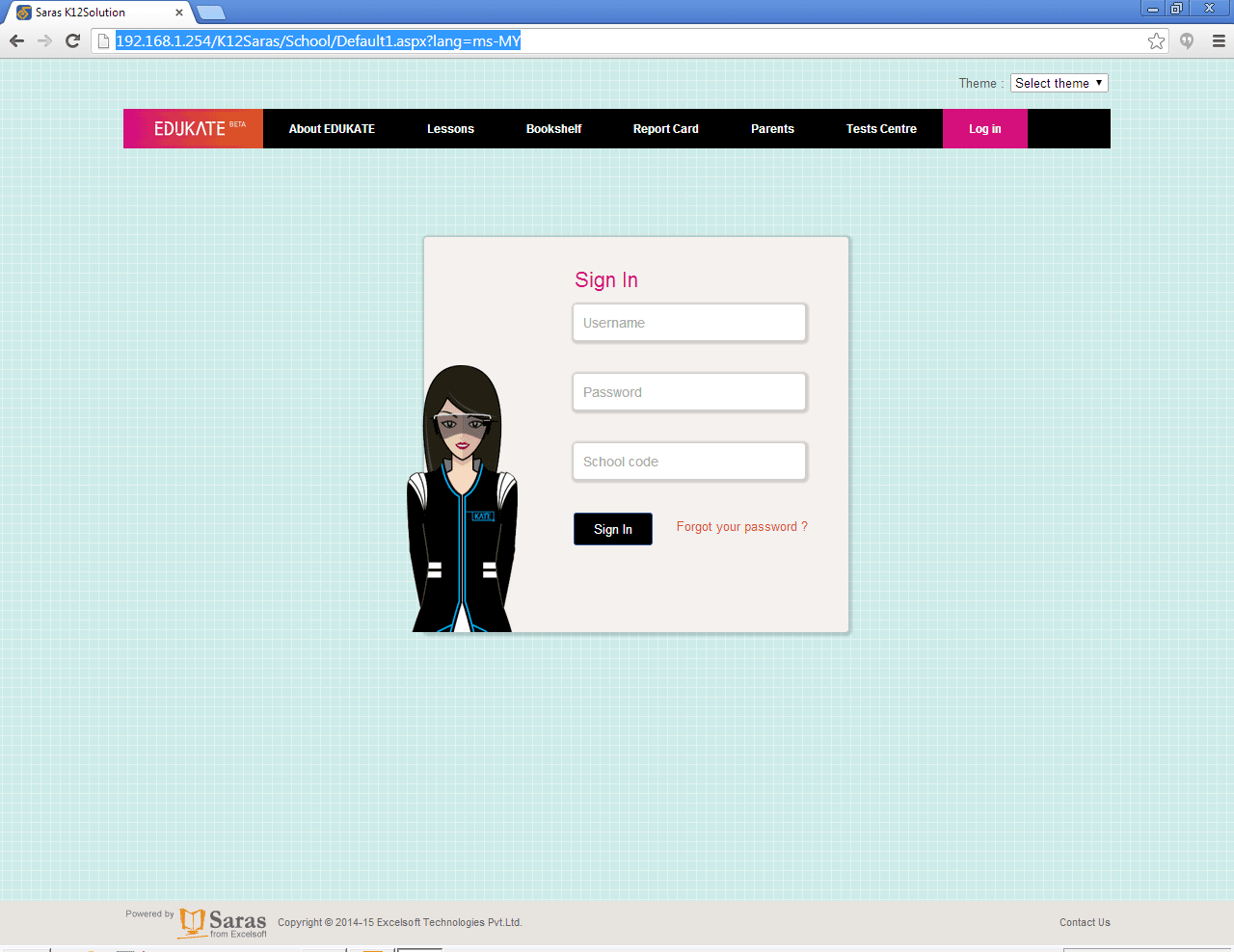Viewport: 1234px width, 952px height.
Task: Minimize the browser window
Action: [x=1153, y=8]
